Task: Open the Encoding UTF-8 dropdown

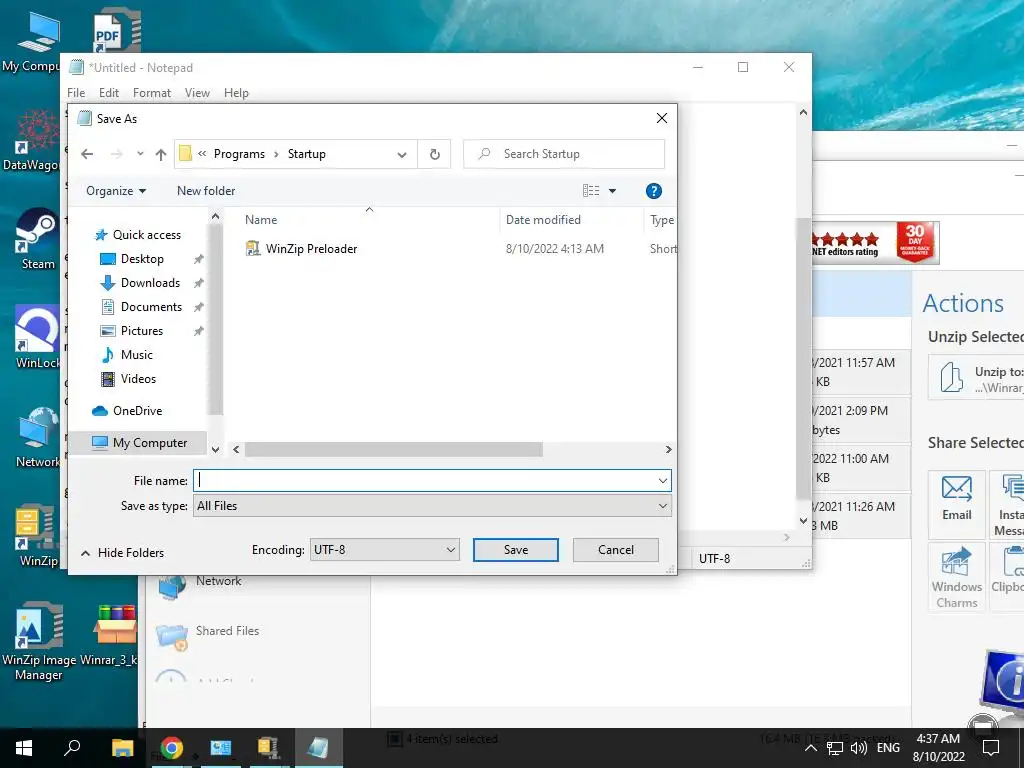Action: coord(385,550)
